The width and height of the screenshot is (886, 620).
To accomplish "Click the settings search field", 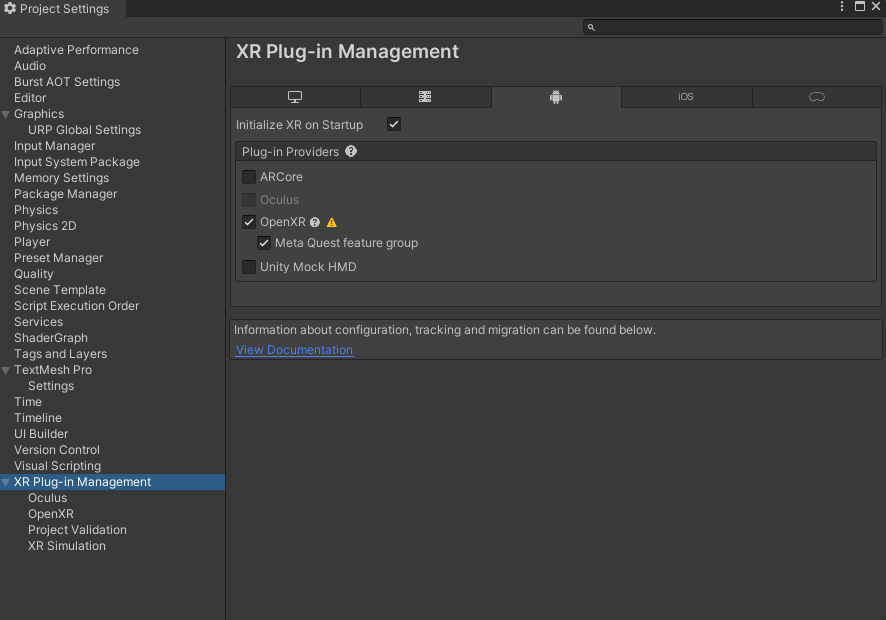I will click(x=730, y=27).
